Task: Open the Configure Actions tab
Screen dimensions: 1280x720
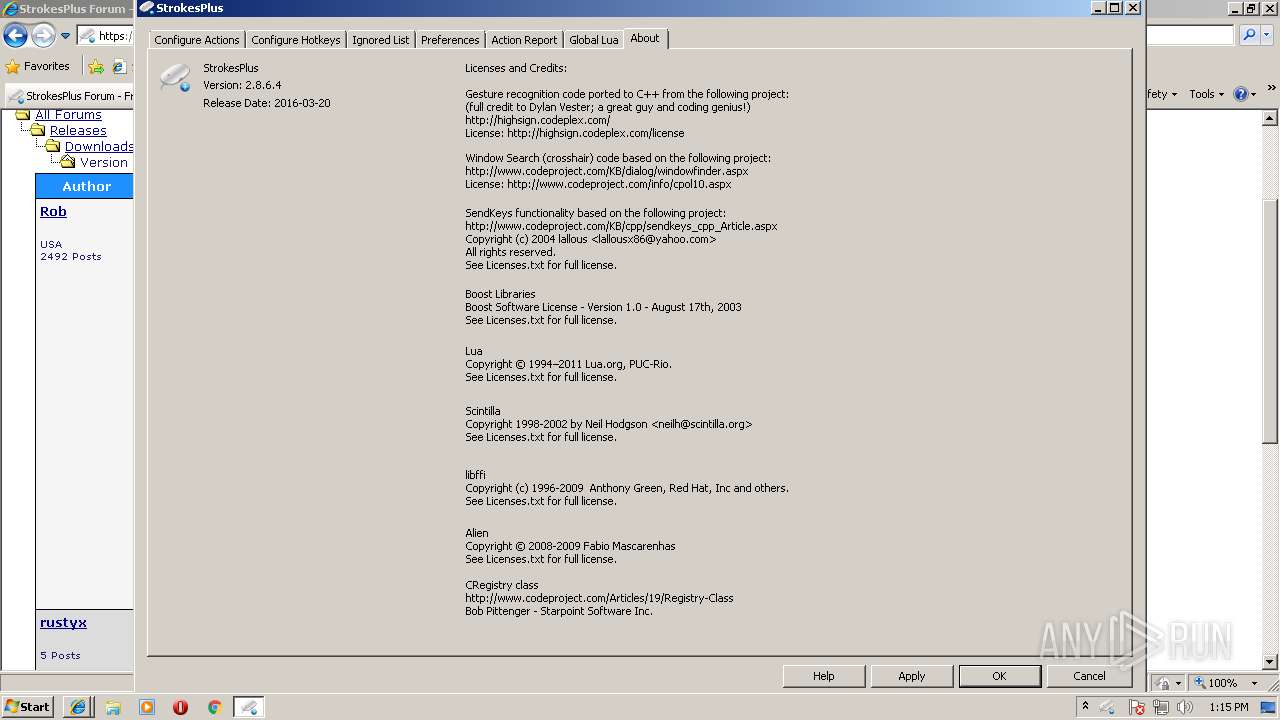Action: click(197, 40)
